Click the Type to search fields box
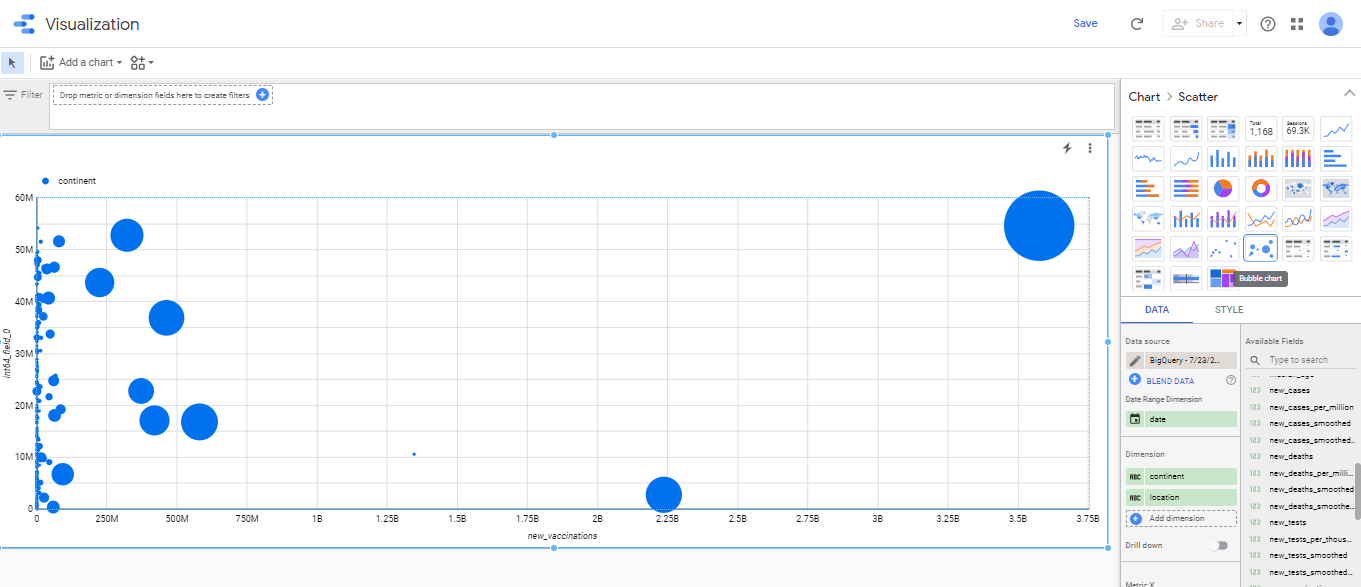The image size is (1361, 587). (1300, 360)
